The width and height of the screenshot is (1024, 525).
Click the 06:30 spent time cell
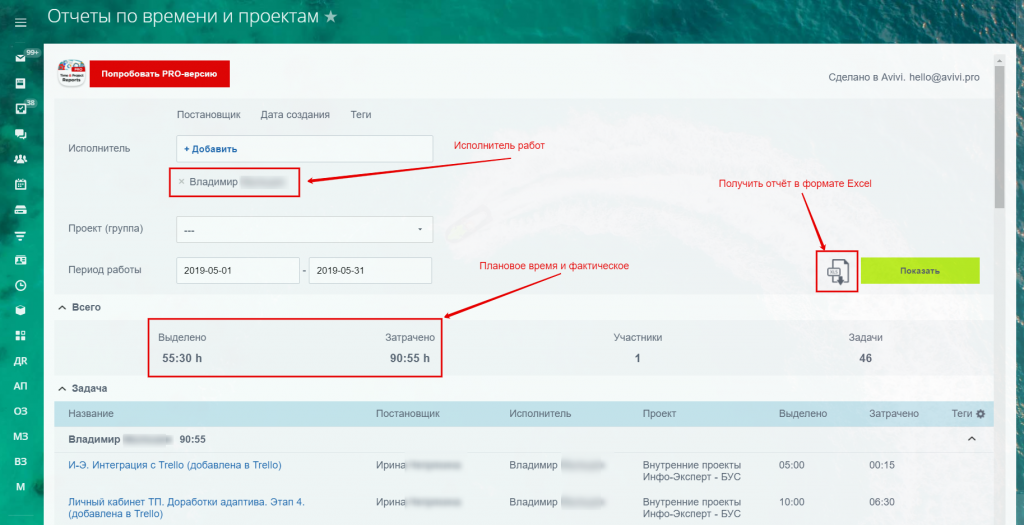click(x=882, y=502)
